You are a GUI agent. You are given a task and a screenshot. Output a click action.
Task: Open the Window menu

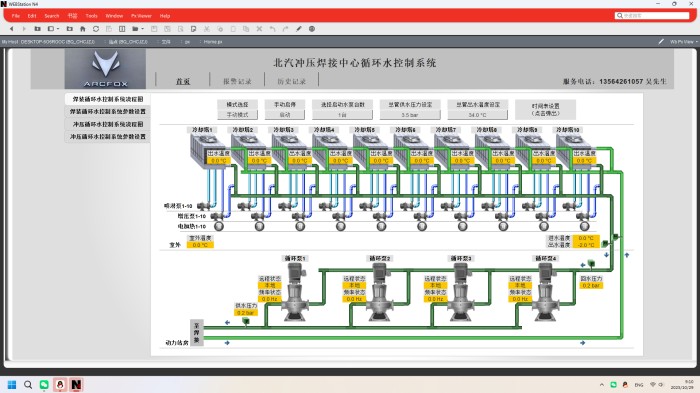pyautogui.click(x=114, y=16)
